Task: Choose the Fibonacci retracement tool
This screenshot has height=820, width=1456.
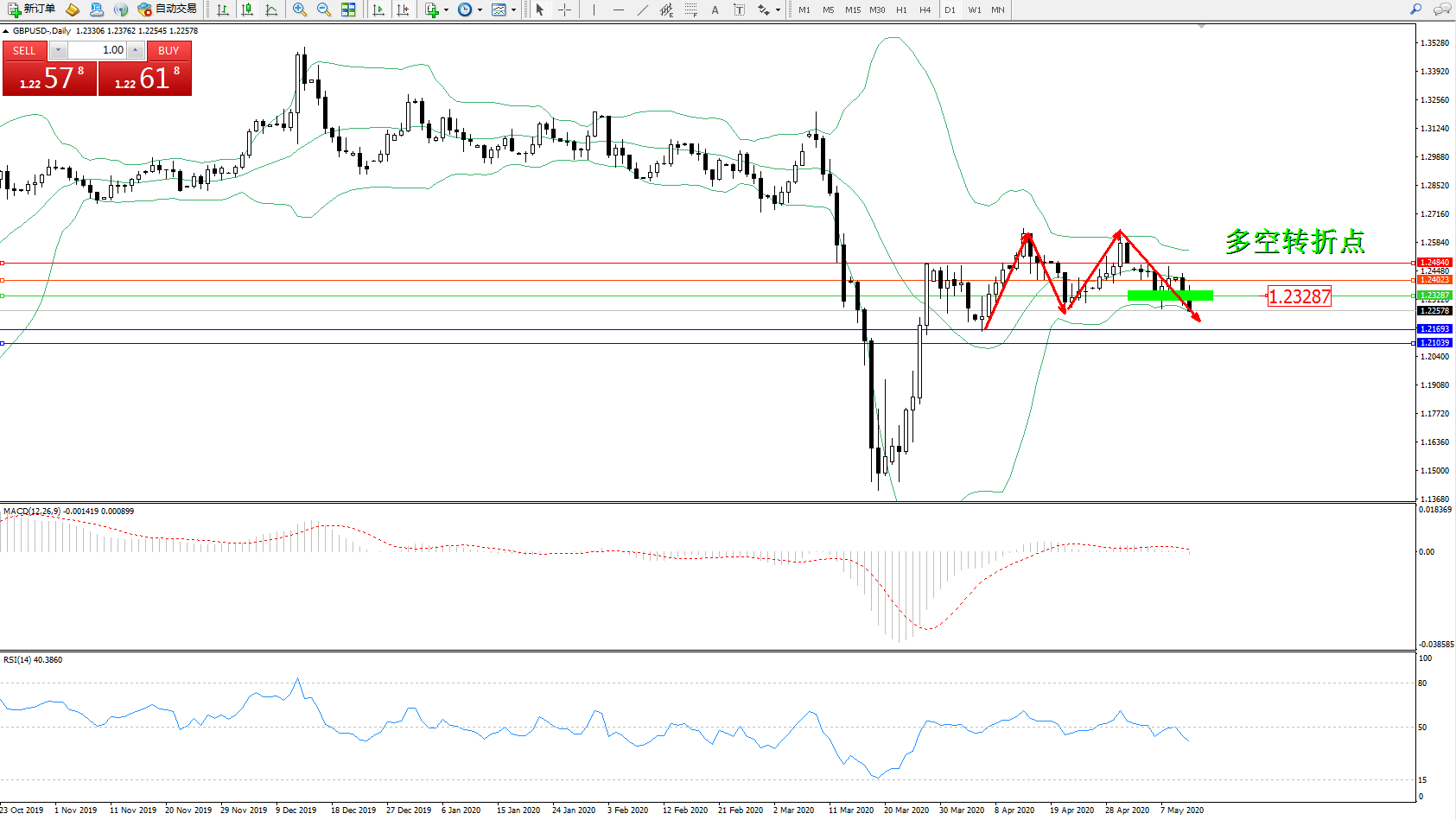Action: 690,10
